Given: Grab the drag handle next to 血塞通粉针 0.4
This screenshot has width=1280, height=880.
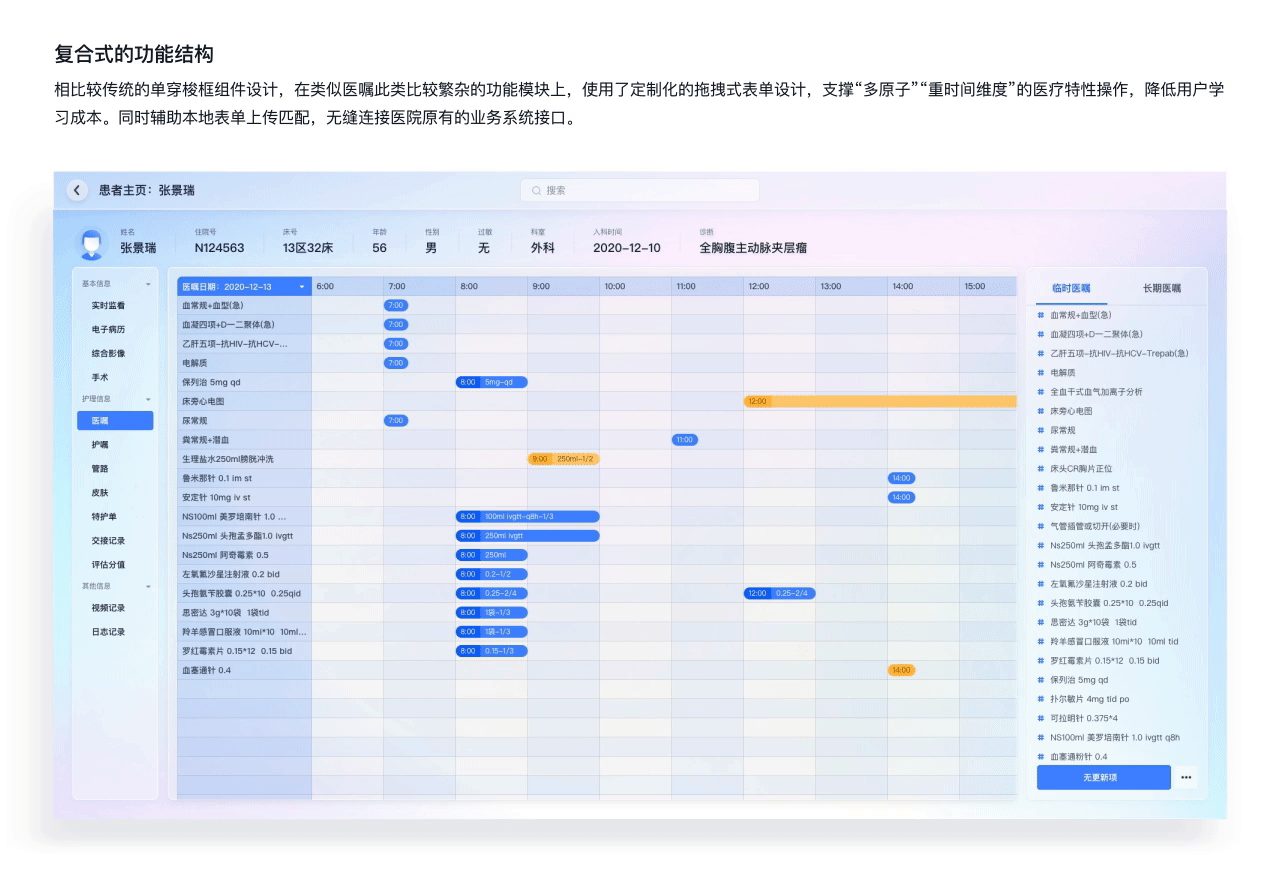Looking at the screenshot, I should tap(1041, 757).
